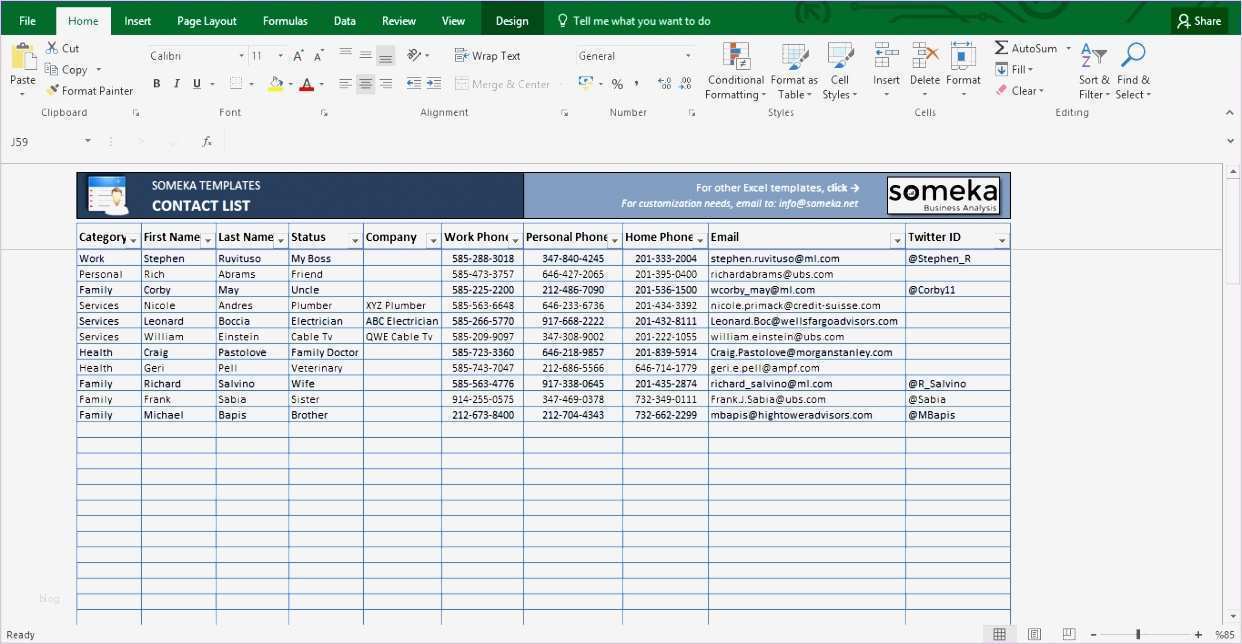Screen dimensions: 1242x644
Task: Activate the Format Painter
Action: (x=90, y=90)
